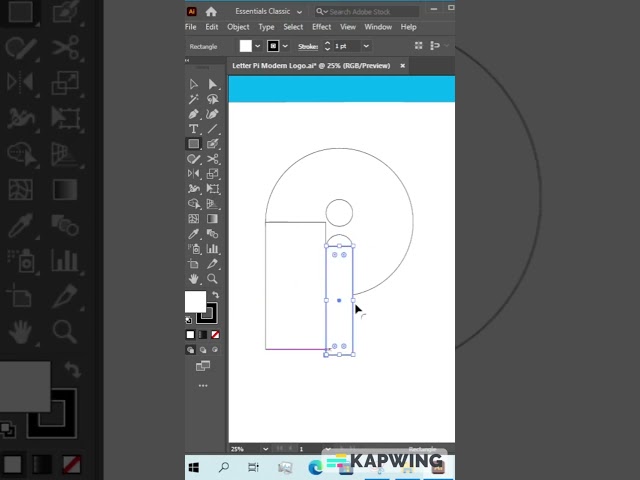Reset to default fill and stroke
This screenshot has width=640, height=480.
[x=189, y=320]
